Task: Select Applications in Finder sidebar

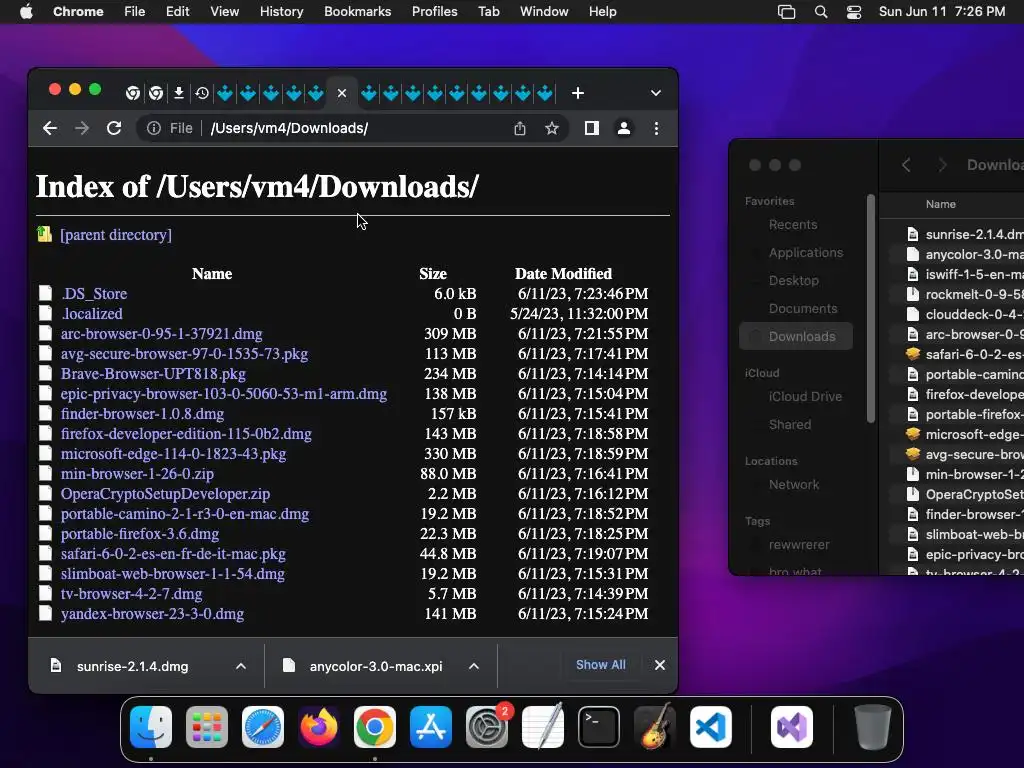Action: [806, 253]
